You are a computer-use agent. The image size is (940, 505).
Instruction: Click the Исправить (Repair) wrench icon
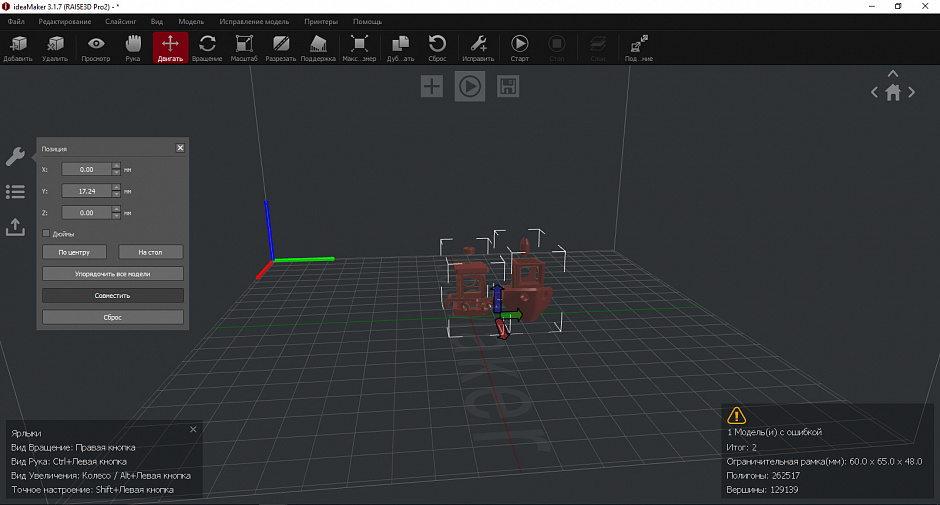coord(478,47)
